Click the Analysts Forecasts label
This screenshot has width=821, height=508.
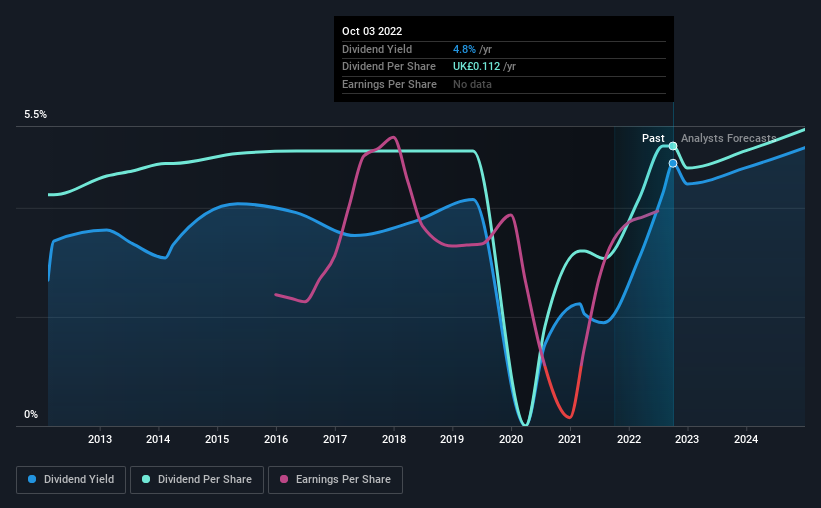[x=728, y=138]
